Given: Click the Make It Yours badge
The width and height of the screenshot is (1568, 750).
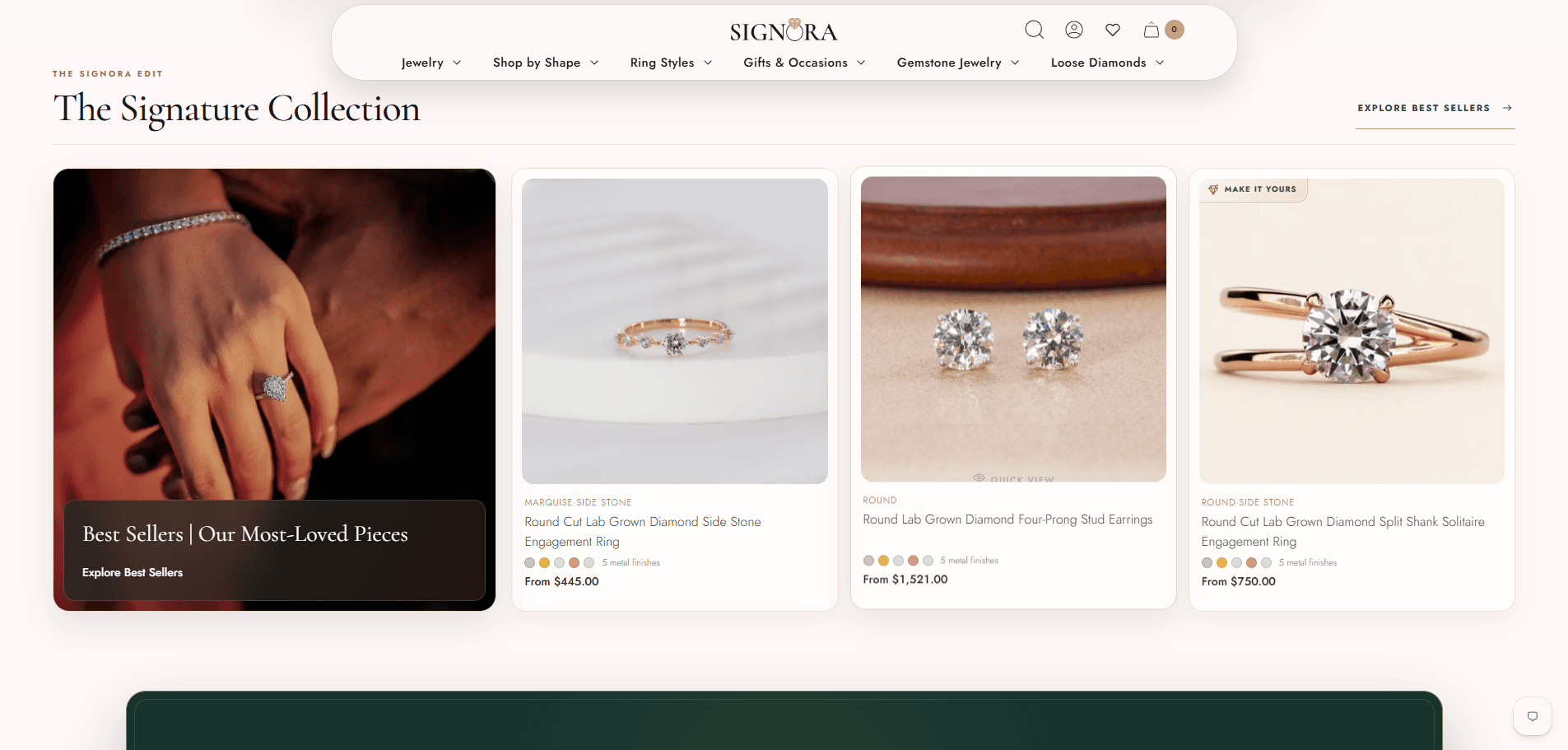Looking at the screenshot, I should [1253, 189].
